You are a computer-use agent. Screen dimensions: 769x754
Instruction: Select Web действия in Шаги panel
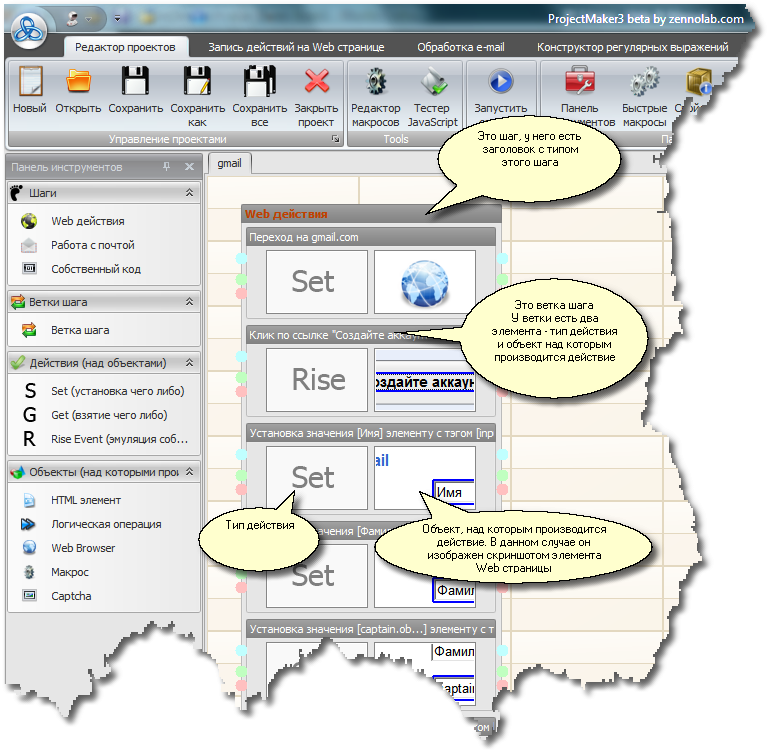[x=88, y=222]
